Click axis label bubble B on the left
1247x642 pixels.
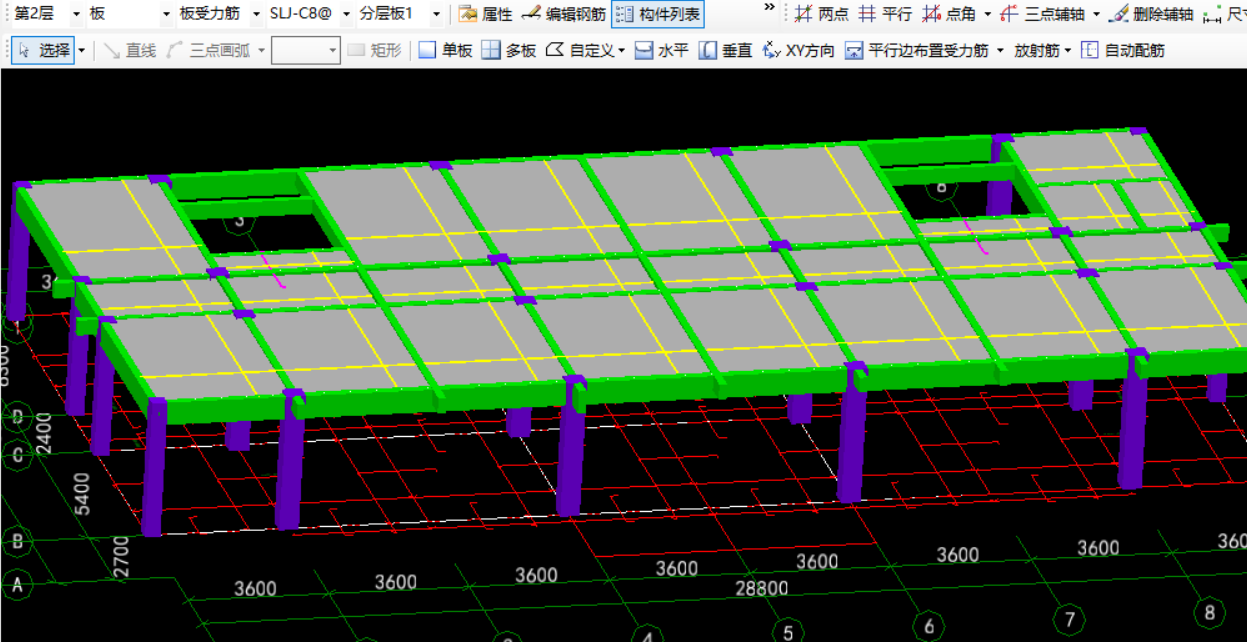click(16, 542)
